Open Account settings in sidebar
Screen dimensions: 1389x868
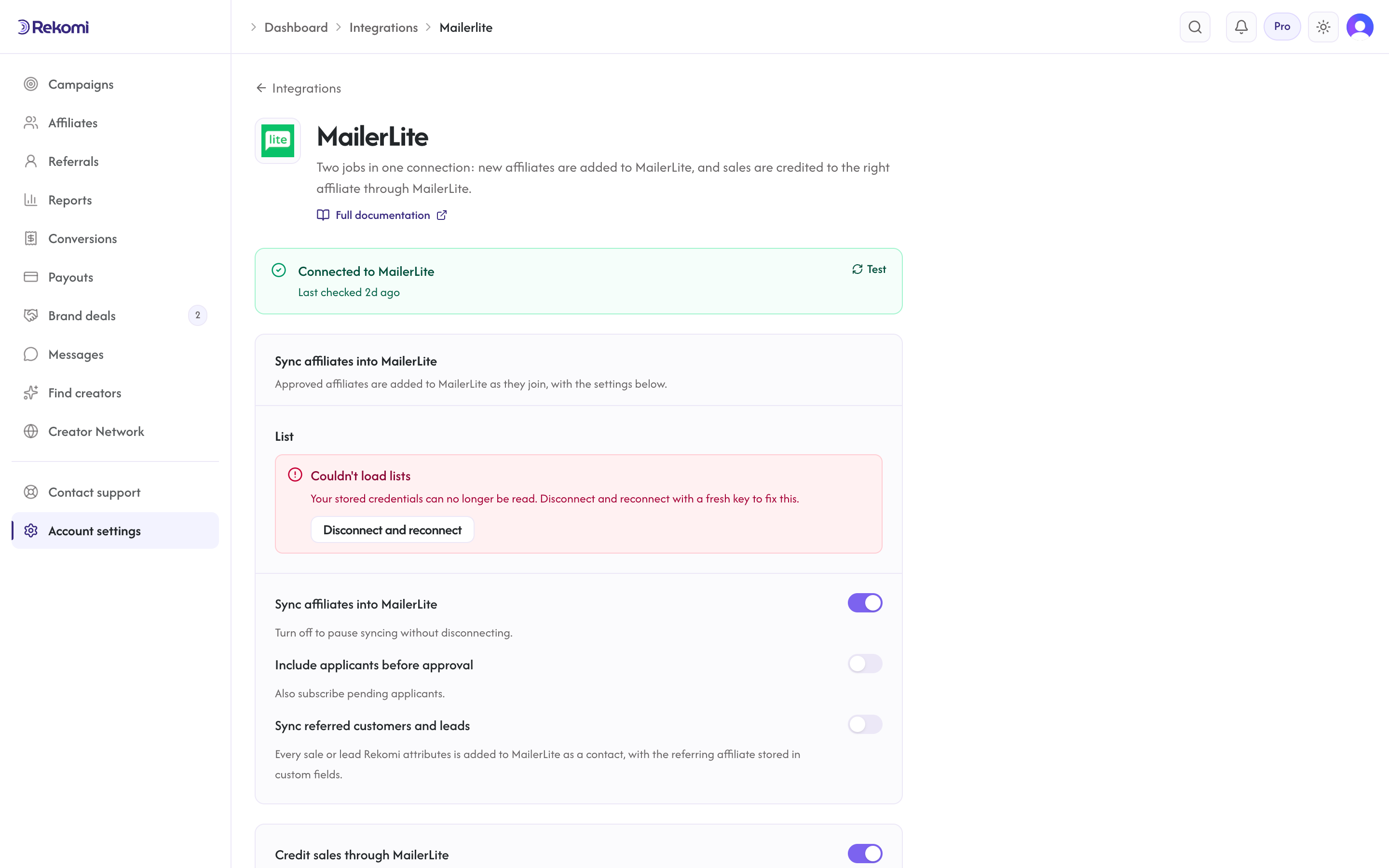pyautogui.click(x=115, y=530)
